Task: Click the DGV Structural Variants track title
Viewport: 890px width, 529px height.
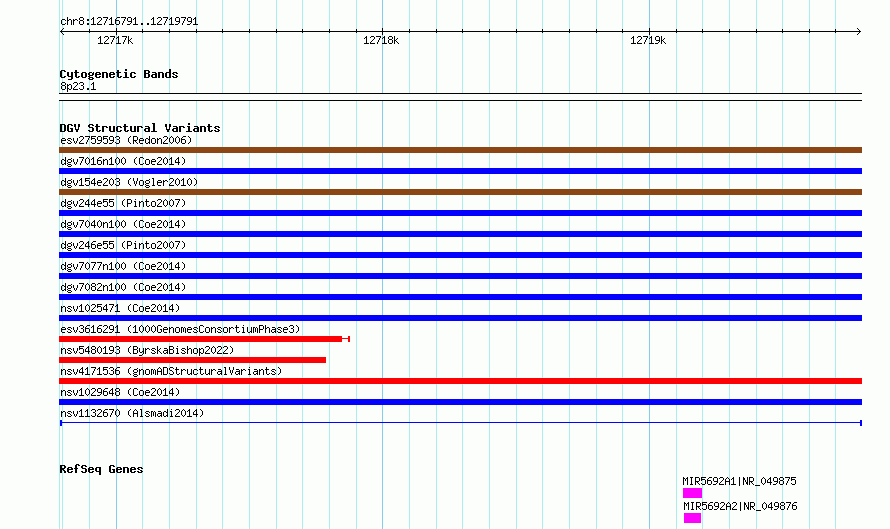Action: pyautogui.click(x=140, y=128)
